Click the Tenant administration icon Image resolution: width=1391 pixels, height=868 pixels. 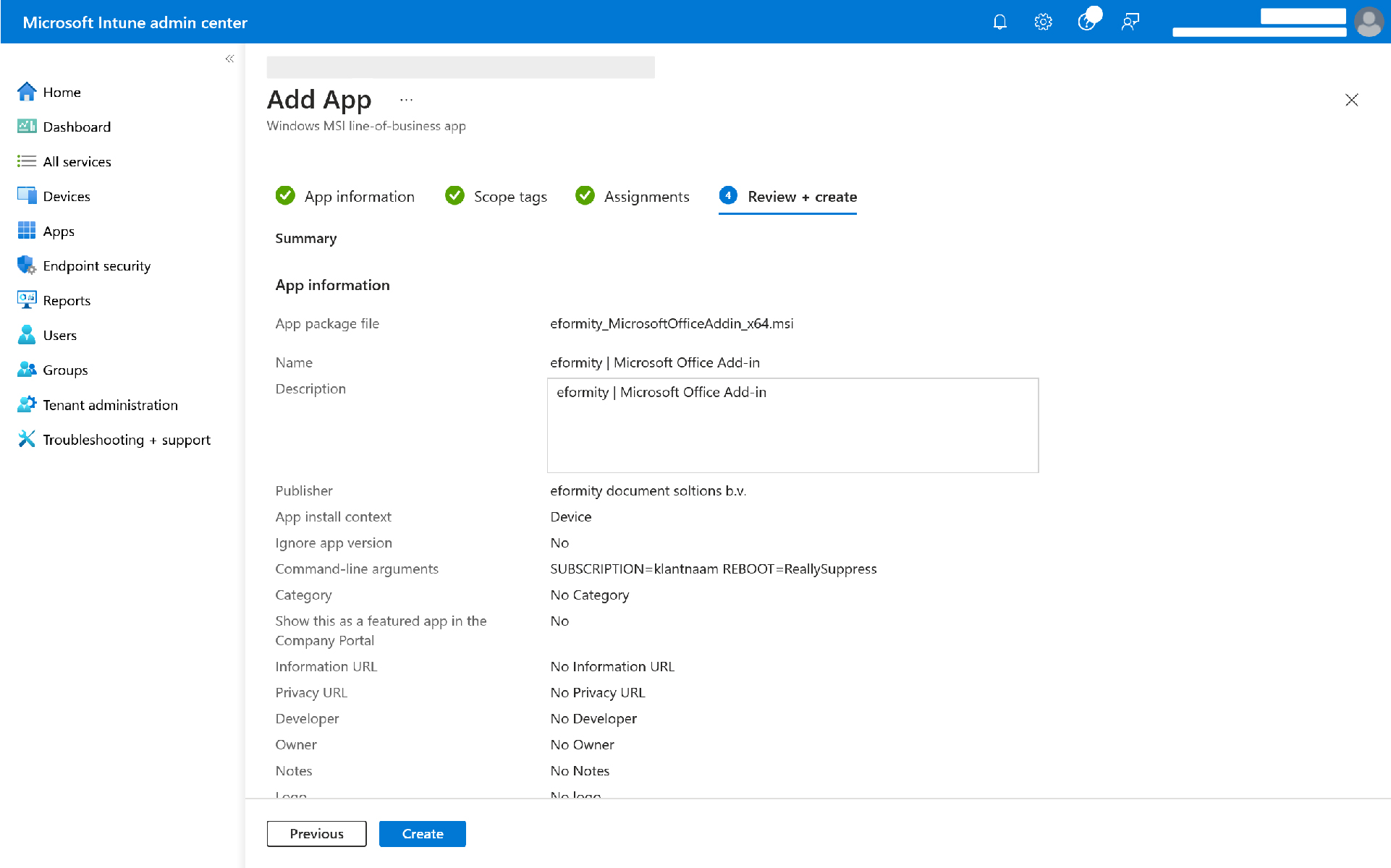coord(26,404)
